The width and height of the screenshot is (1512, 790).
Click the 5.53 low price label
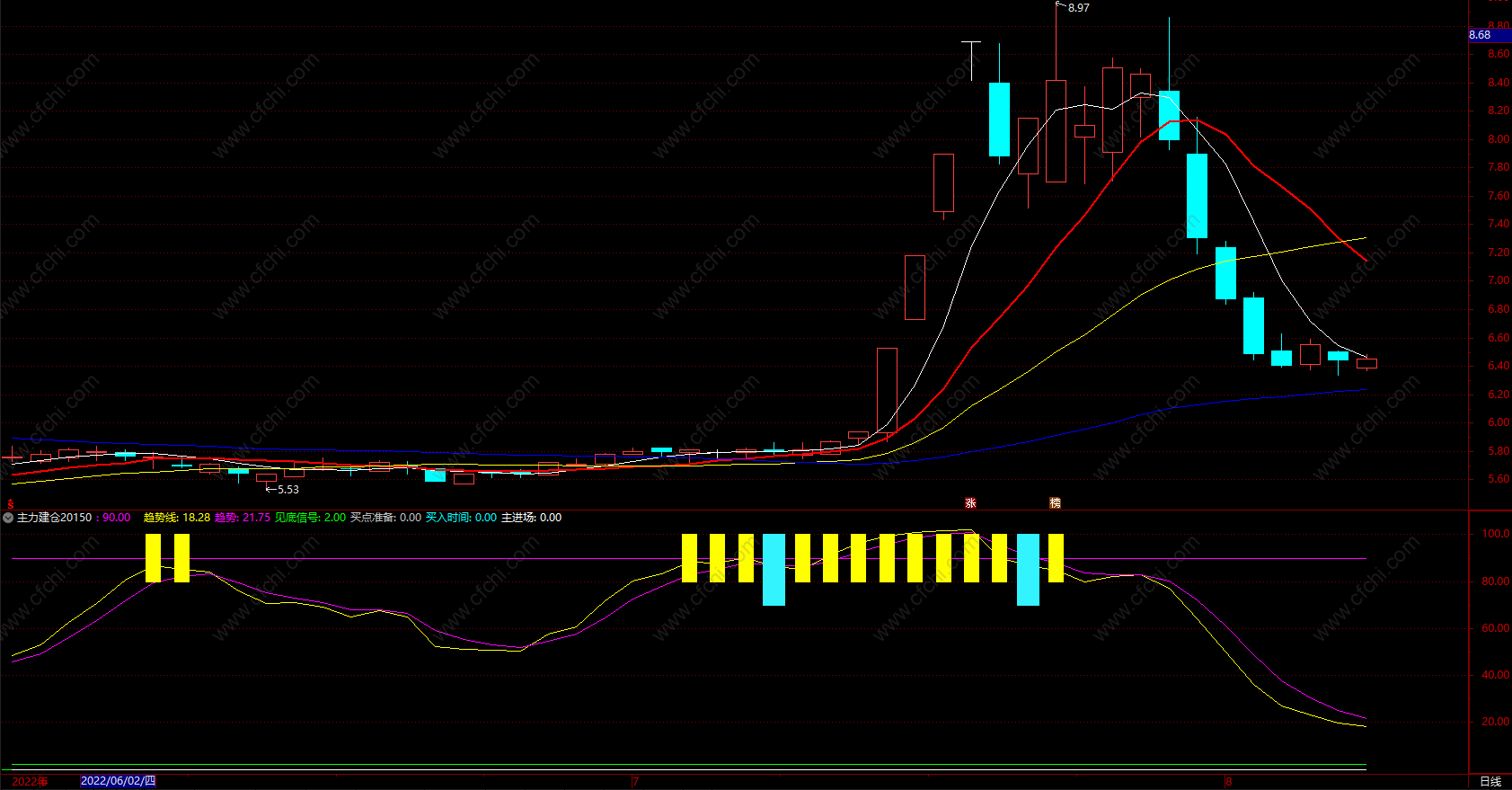[x=287, y=490]
